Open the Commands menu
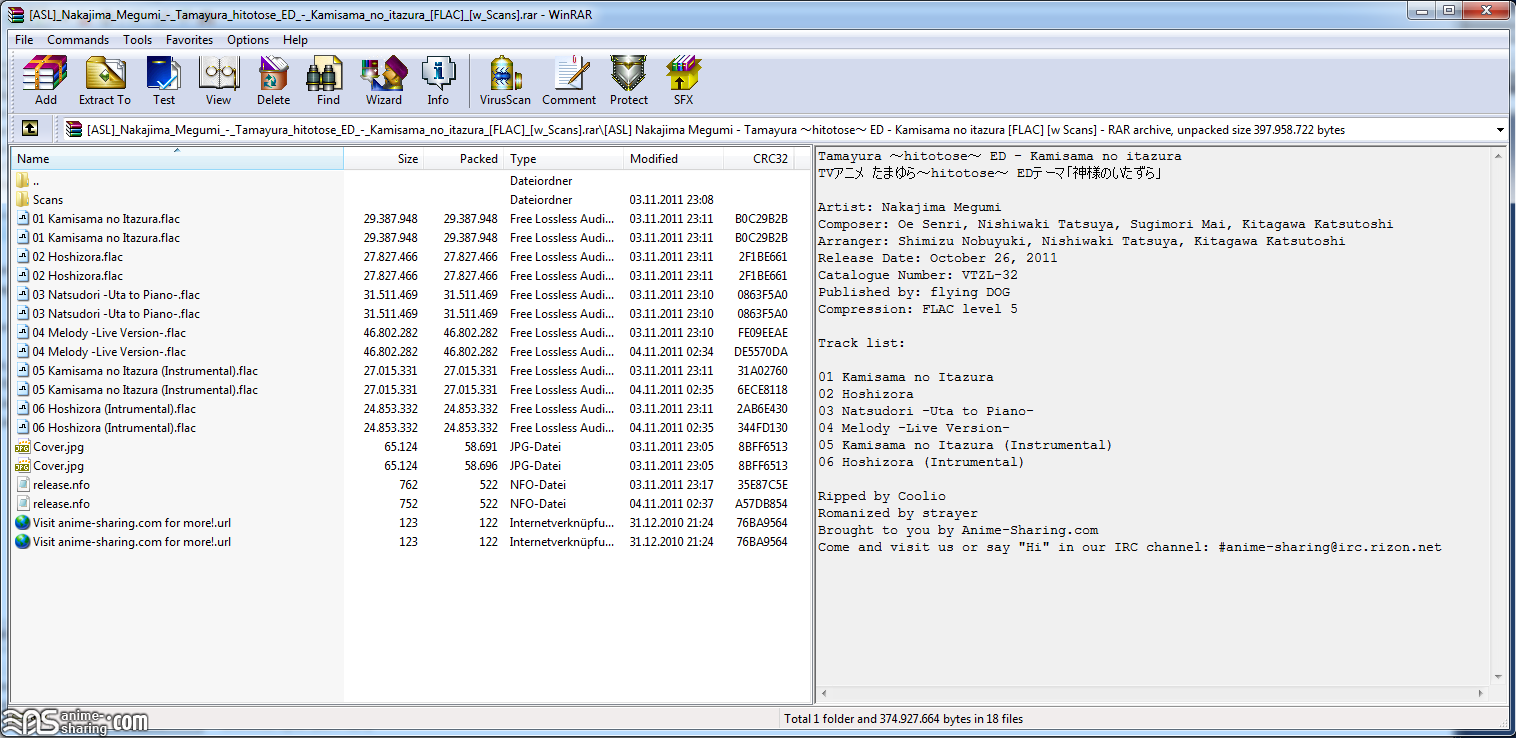 pos(78,40)
